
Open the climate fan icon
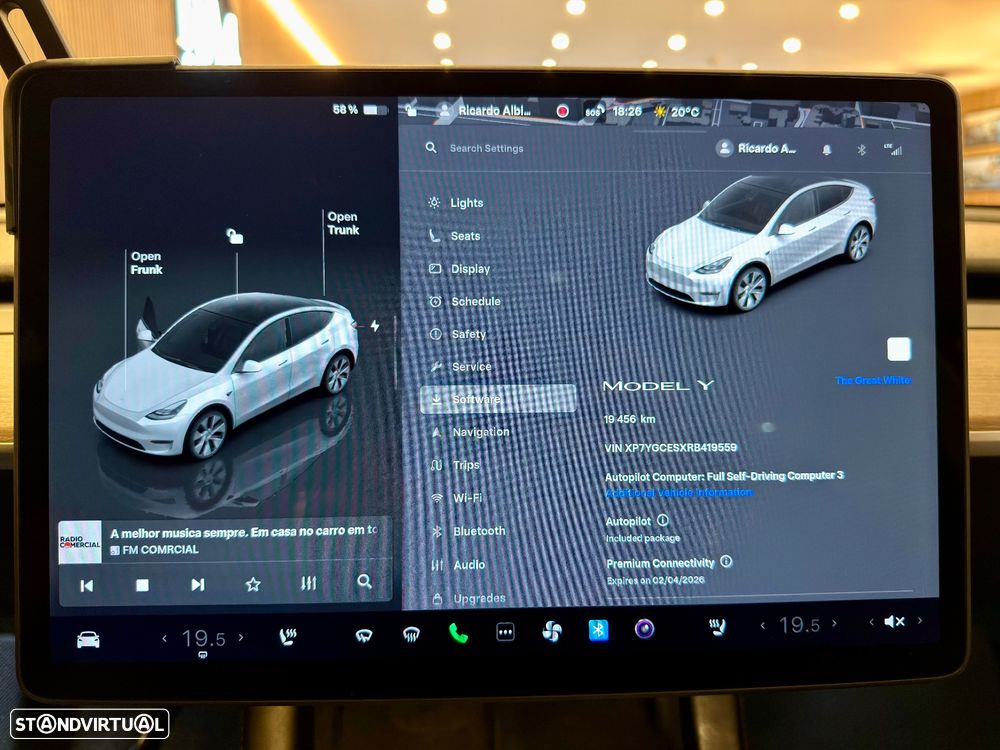[552, 631]
